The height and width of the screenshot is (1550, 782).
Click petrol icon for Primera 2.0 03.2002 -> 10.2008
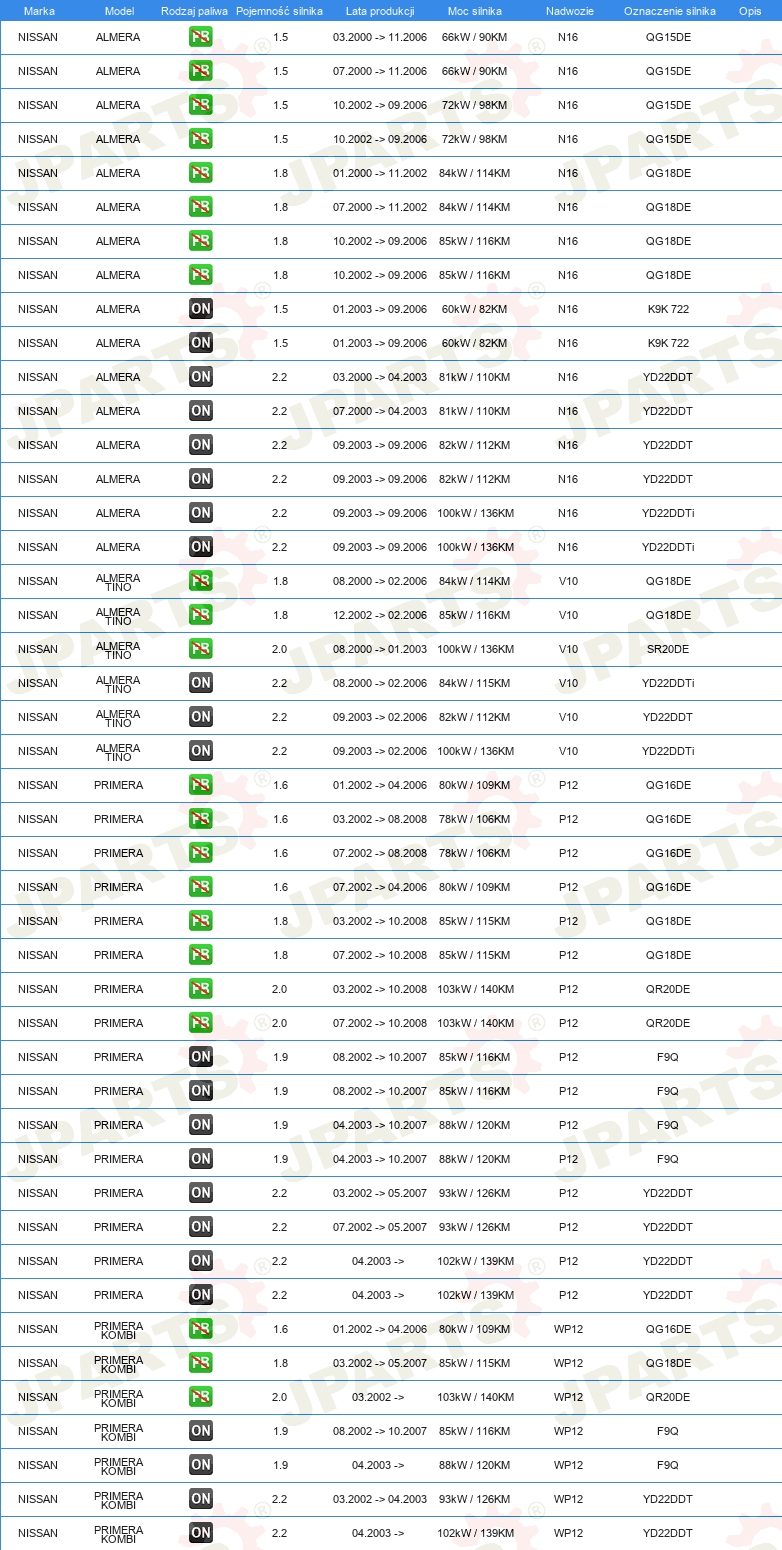(x=200, y=989)
